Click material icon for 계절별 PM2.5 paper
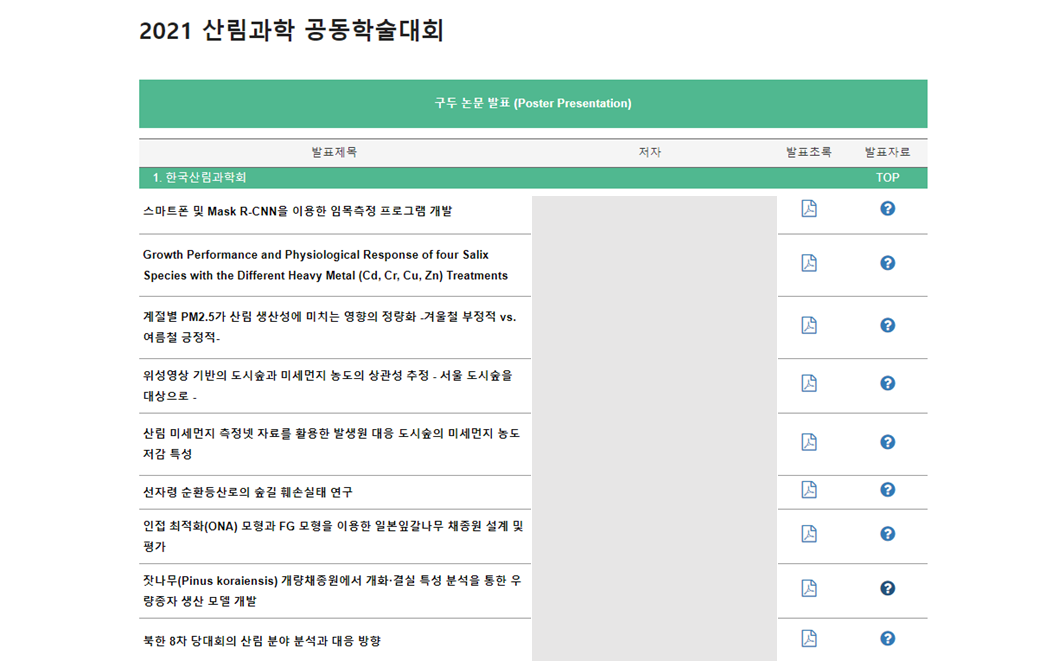This screenshot has width=1046, height=662. coord(887,325)
